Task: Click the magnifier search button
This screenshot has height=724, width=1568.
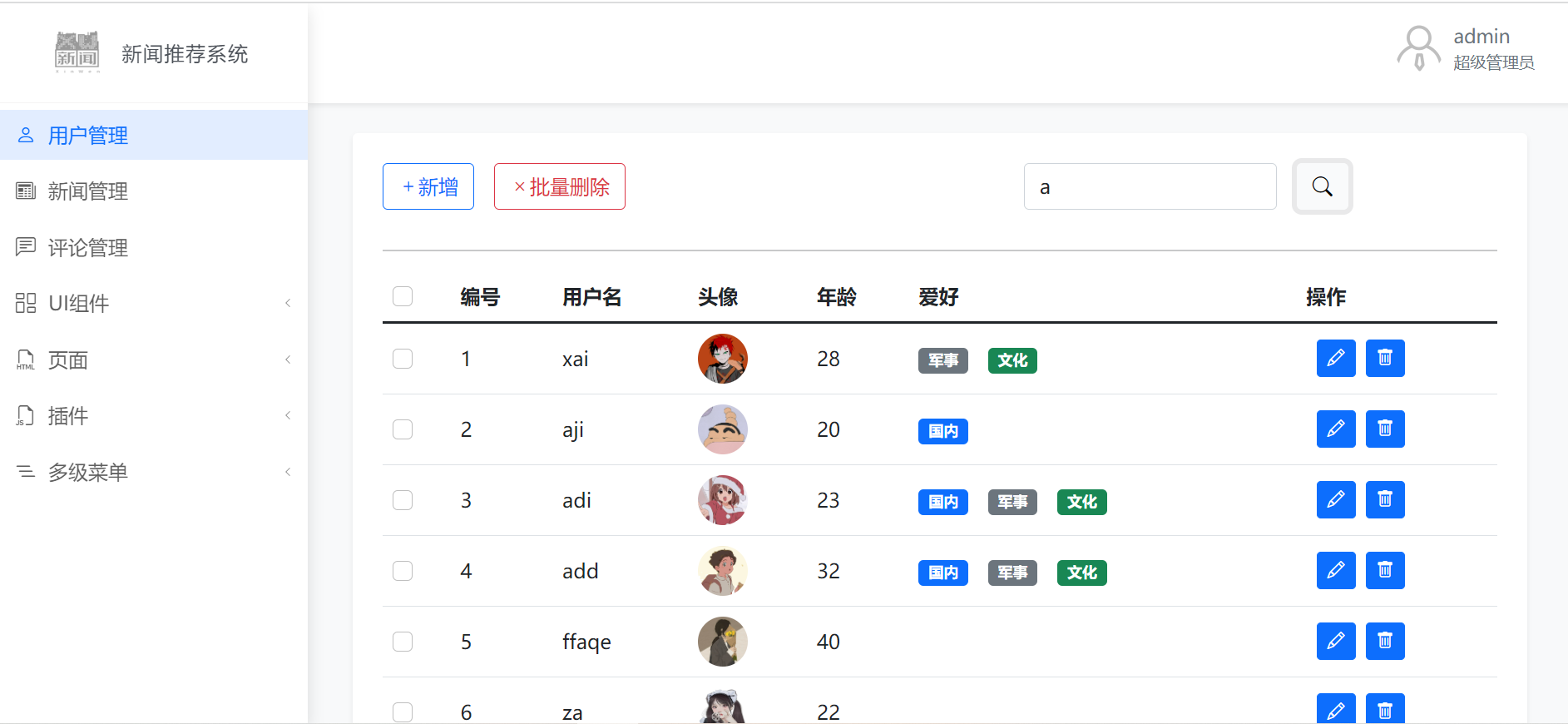Action: click(1322, 186)
